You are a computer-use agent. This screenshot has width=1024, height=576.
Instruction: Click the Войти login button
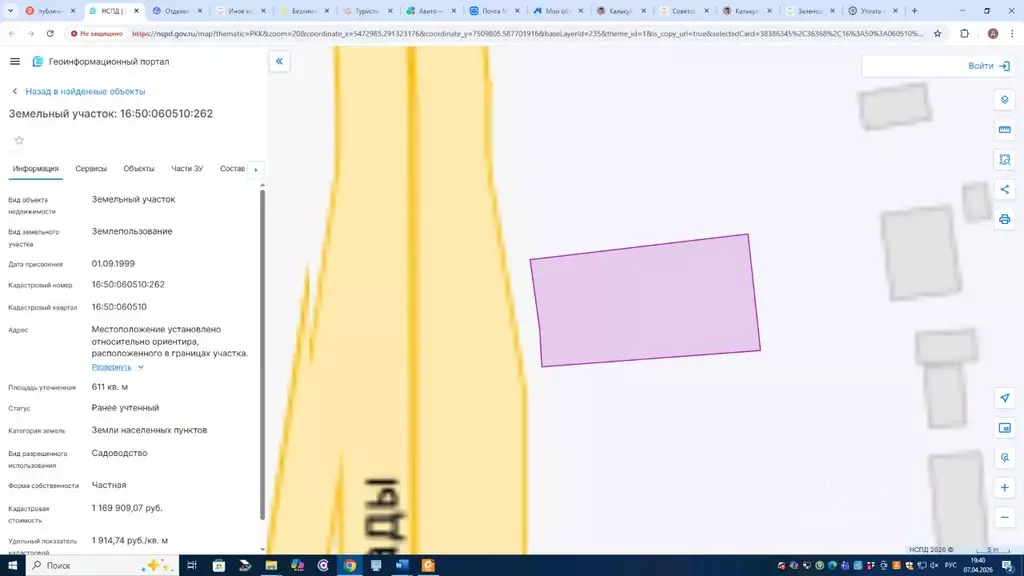988,66
